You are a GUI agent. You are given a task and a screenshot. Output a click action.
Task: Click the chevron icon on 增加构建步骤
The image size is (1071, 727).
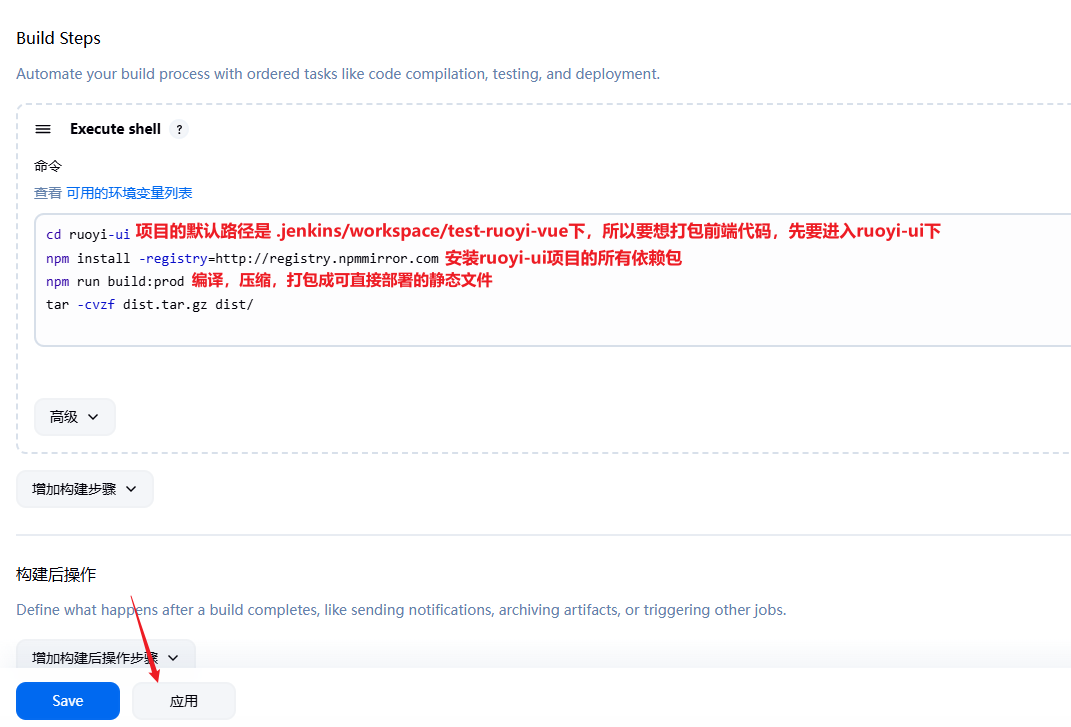click(x=131, y=489)
